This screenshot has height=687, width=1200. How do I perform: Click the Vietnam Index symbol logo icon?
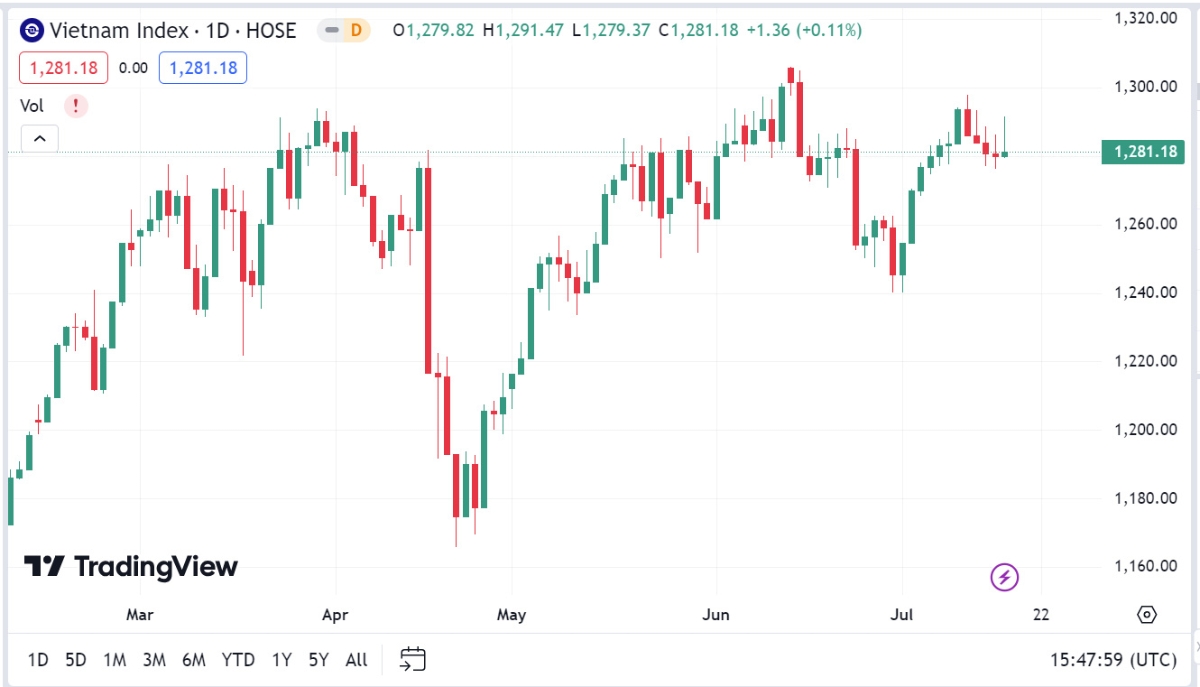tap(32, 31)
